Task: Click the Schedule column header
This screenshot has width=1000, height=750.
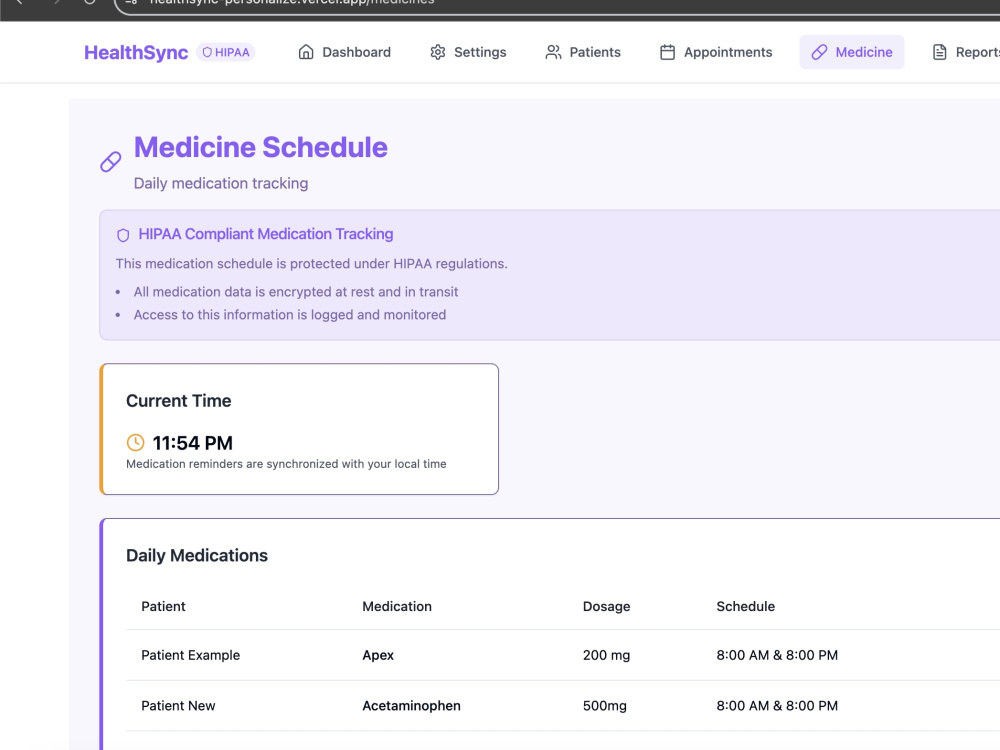Action: pyautogui.click(x=746, y=607)
